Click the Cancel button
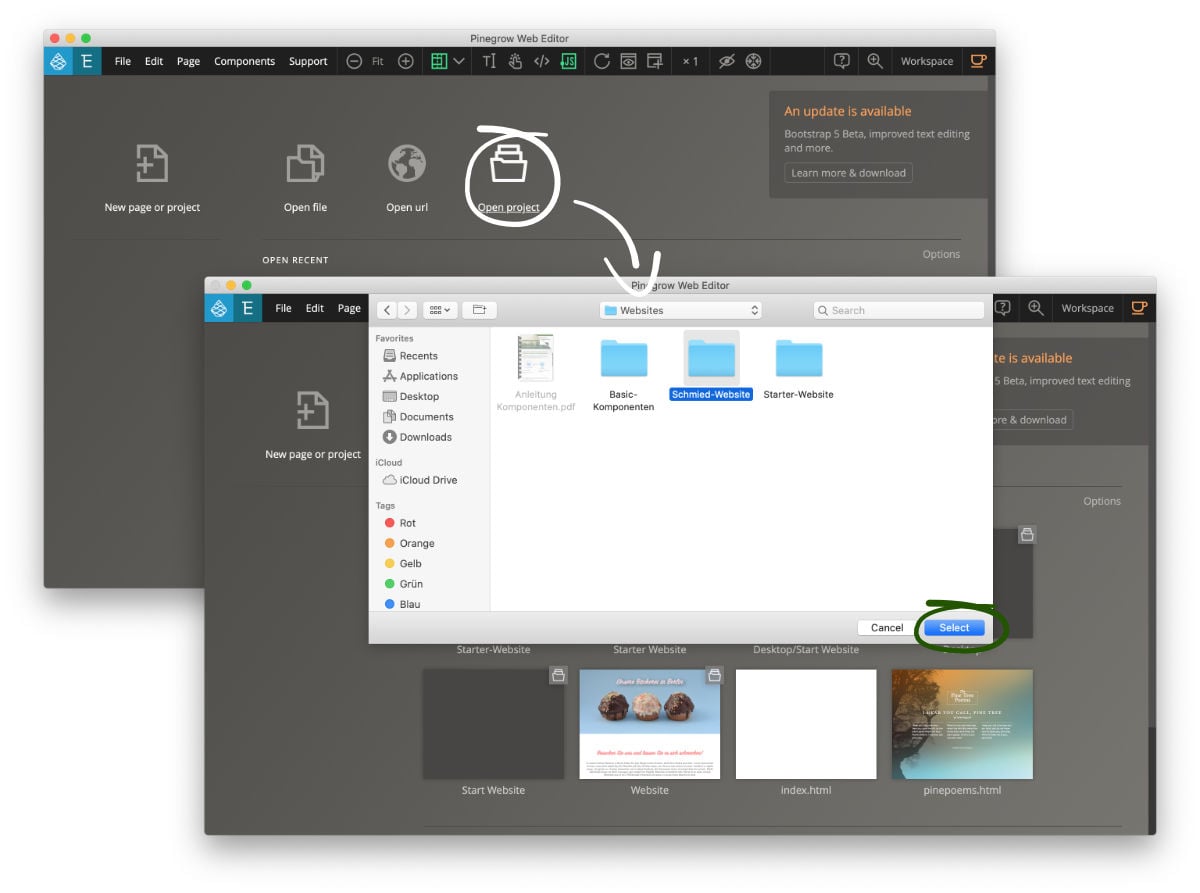This screenshot has height=893, width=1200. [887, 628]
